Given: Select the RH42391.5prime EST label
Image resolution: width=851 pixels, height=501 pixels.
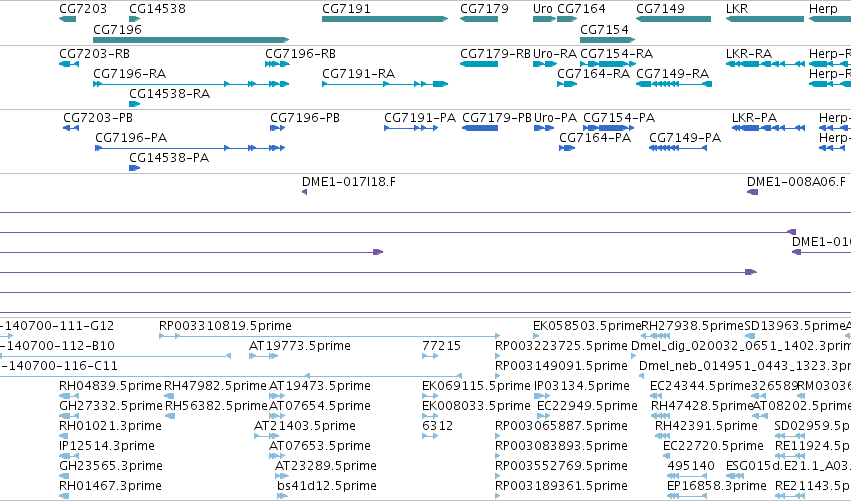Looking at the screenshot, I should (706, 426).
